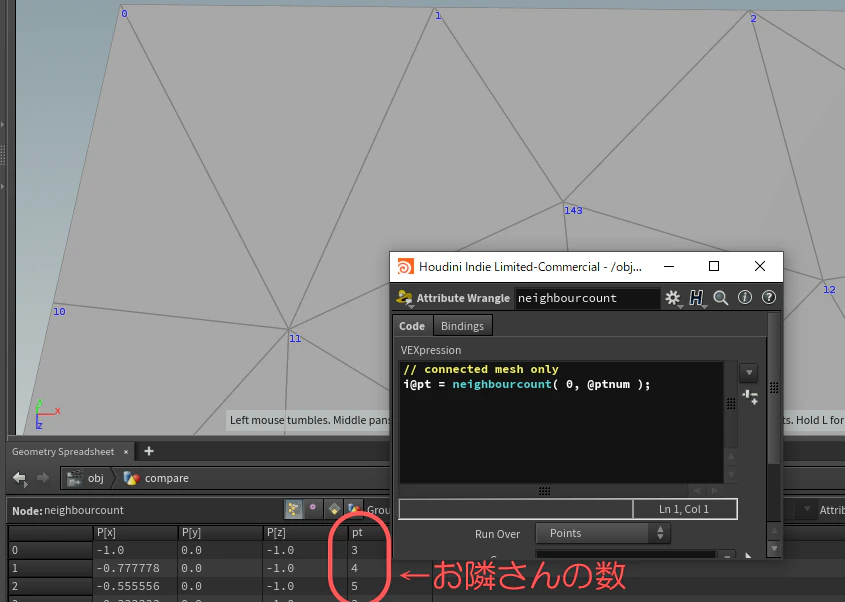Open the gear settings menu in Attribute Wrangle

point(672,298)
